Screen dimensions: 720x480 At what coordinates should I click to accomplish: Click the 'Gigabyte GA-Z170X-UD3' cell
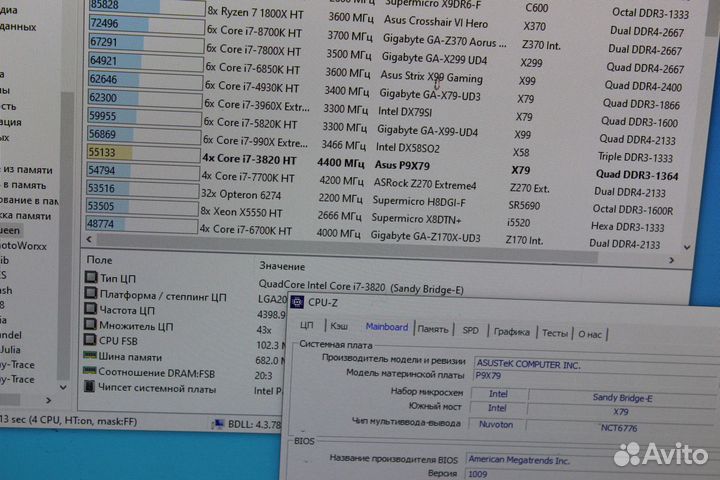[425, 237]
